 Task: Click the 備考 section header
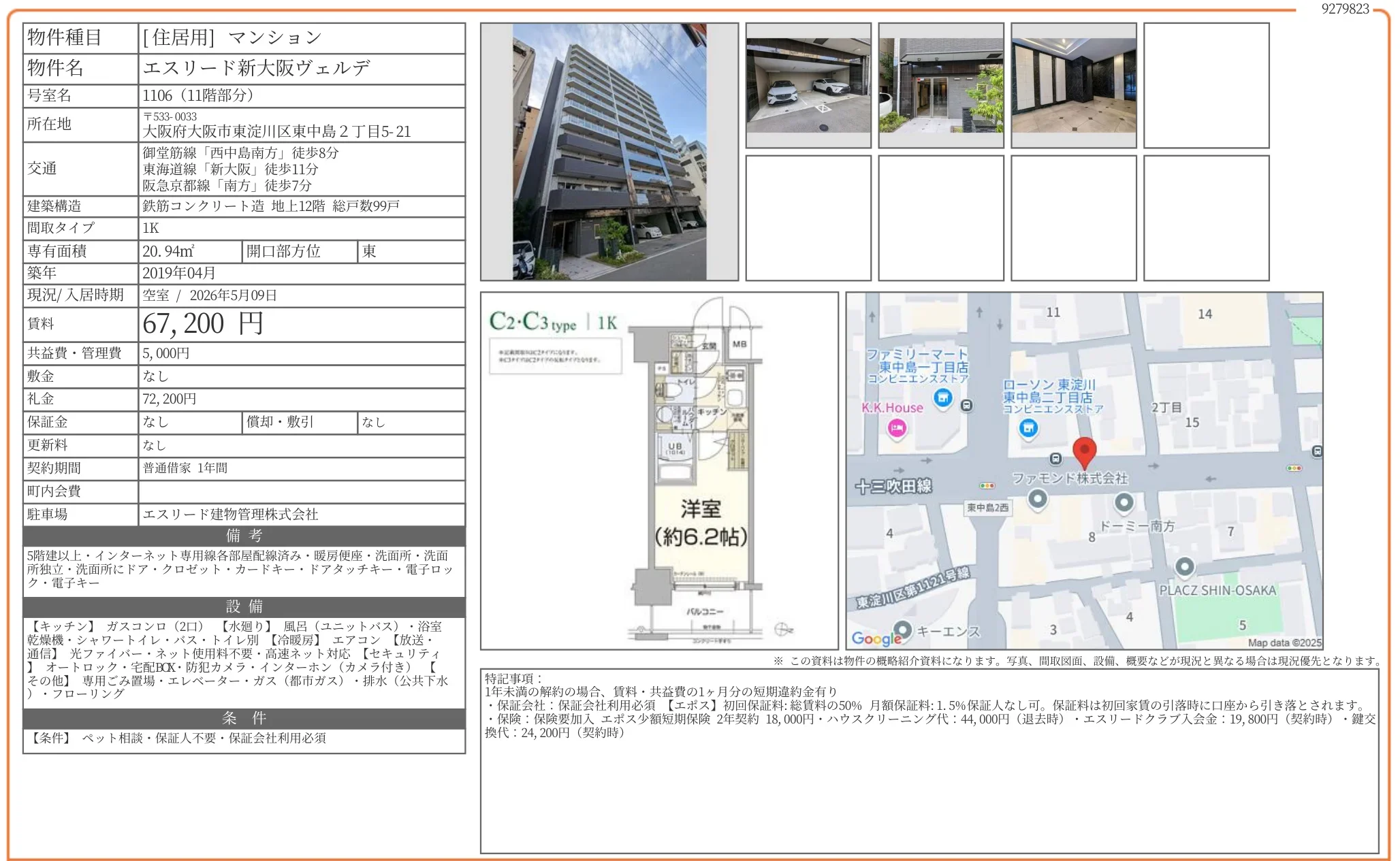244,536
